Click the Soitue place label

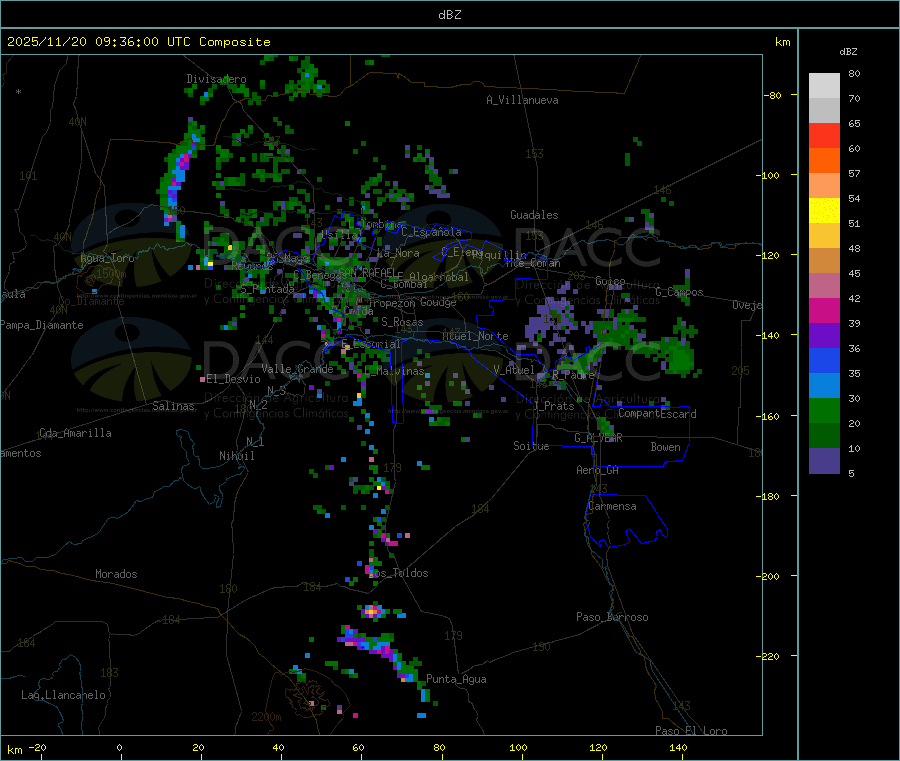coord(531,446)
